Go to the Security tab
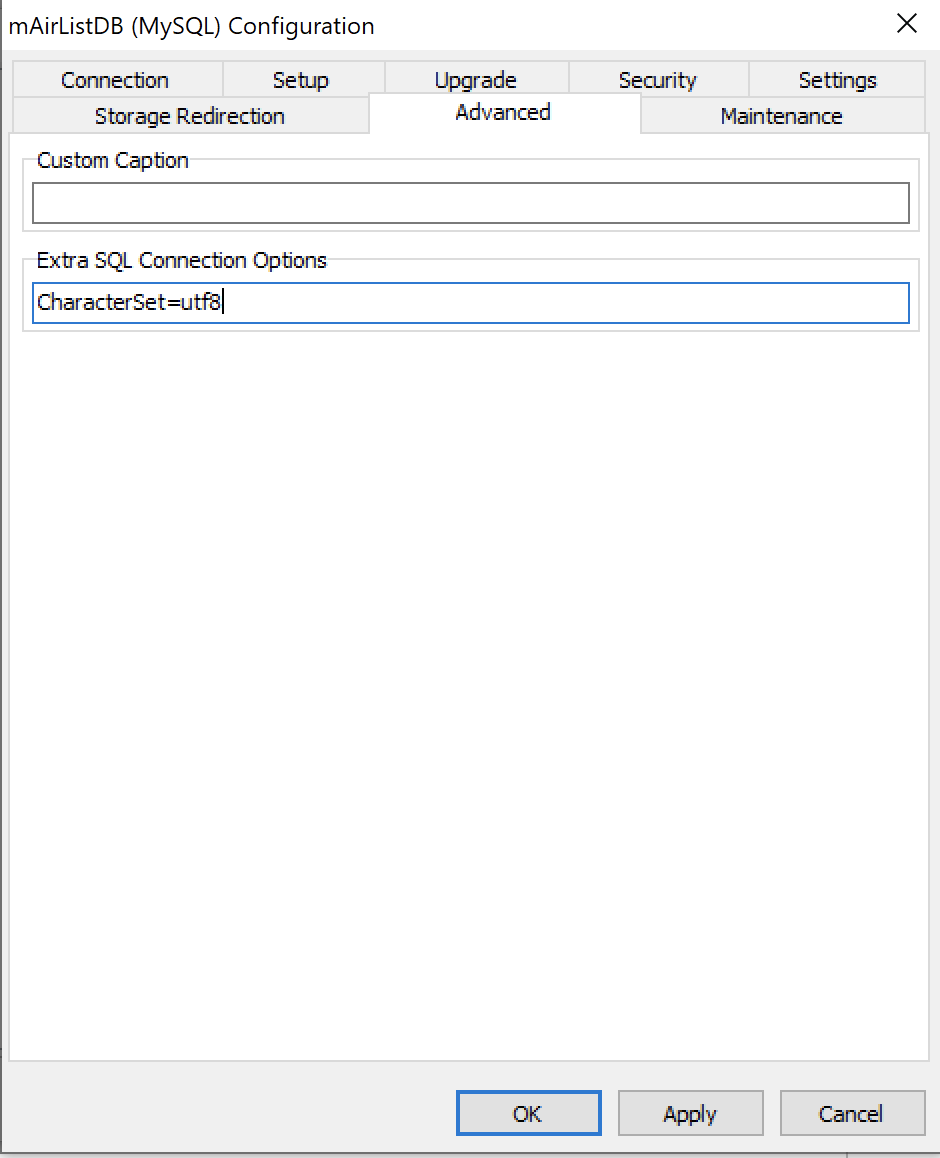This screenshot has height=1158, width=940. 657,80
